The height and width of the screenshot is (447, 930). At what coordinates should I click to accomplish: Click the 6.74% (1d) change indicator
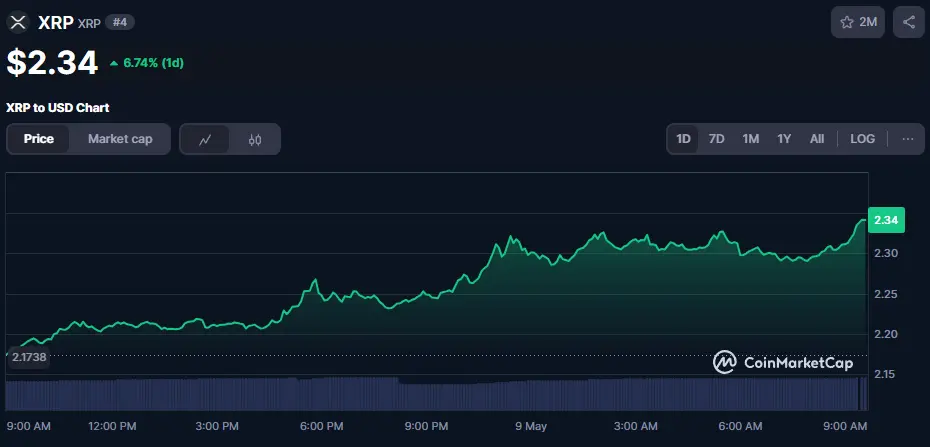tap(146, 63)
